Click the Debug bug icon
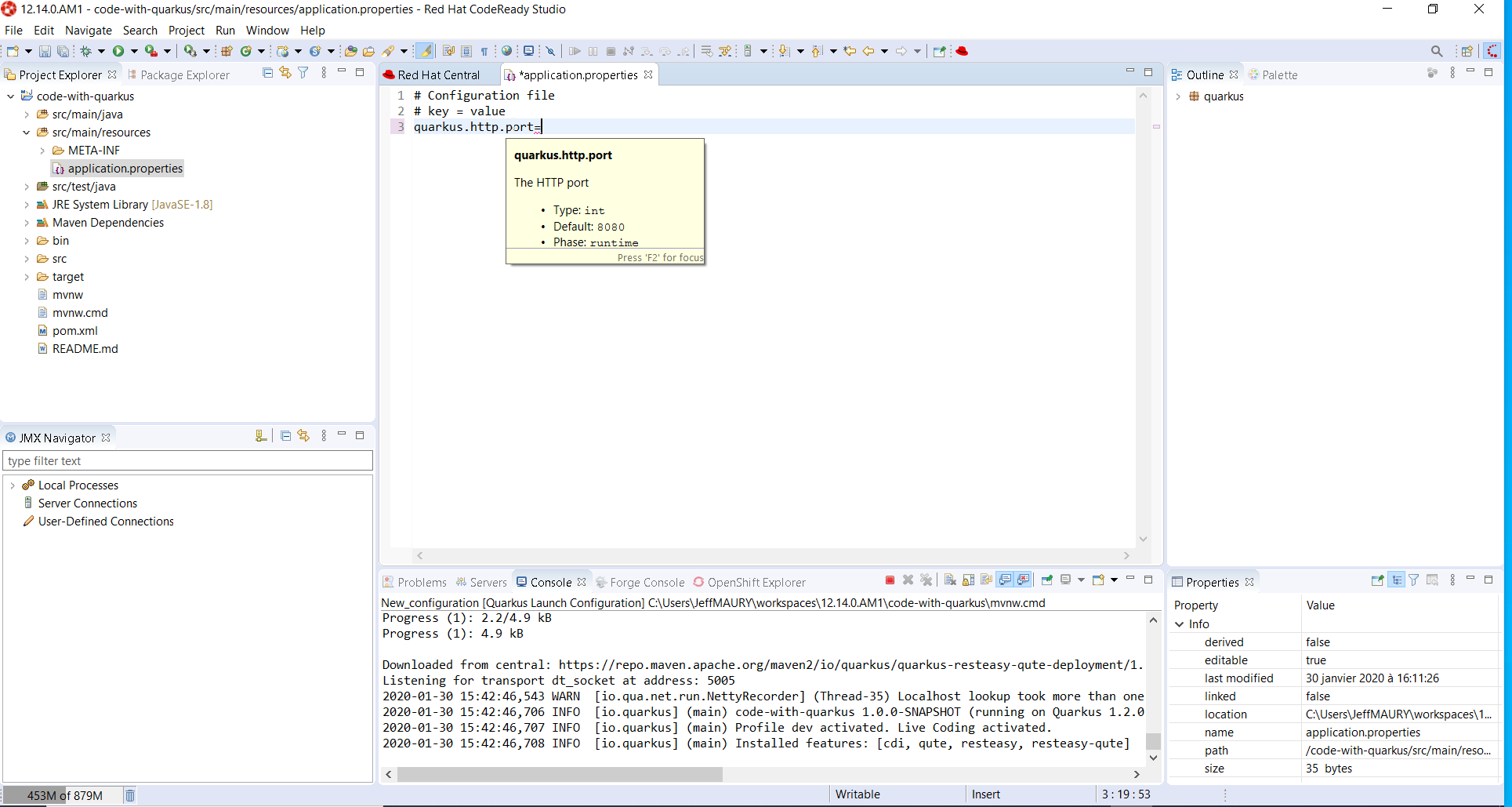The width and height of the screenshot is (1512, 807). tap(85, 51)
